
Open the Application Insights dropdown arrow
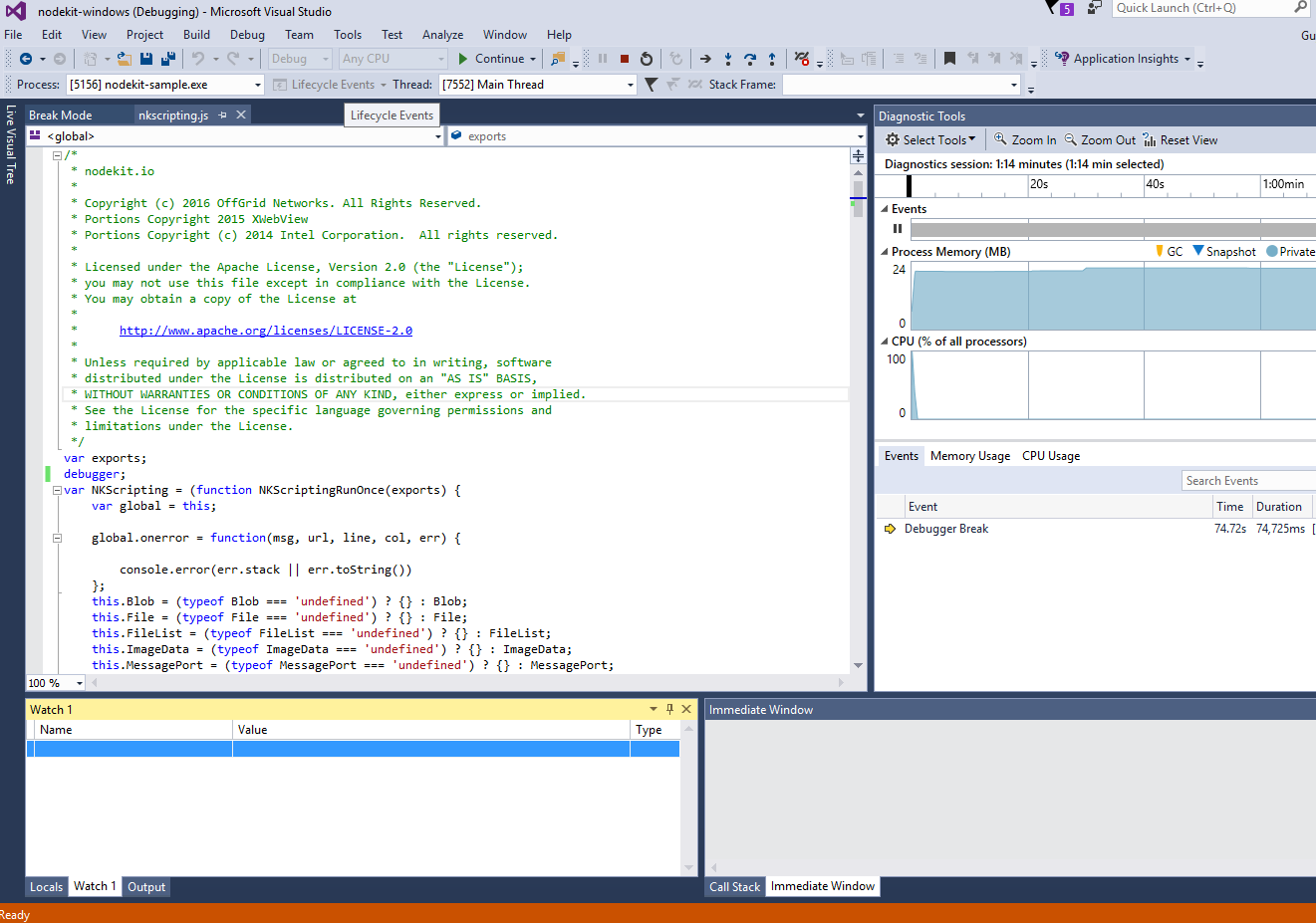(1187, 59)
